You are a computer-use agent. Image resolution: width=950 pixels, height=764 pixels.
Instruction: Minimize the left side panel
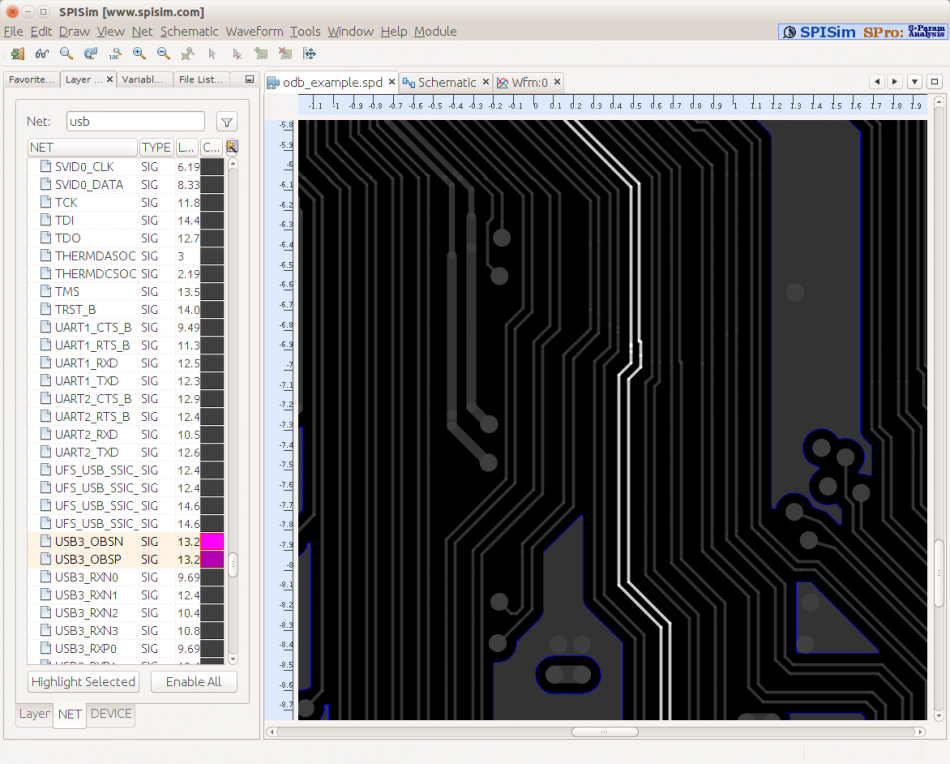[249, 80]
